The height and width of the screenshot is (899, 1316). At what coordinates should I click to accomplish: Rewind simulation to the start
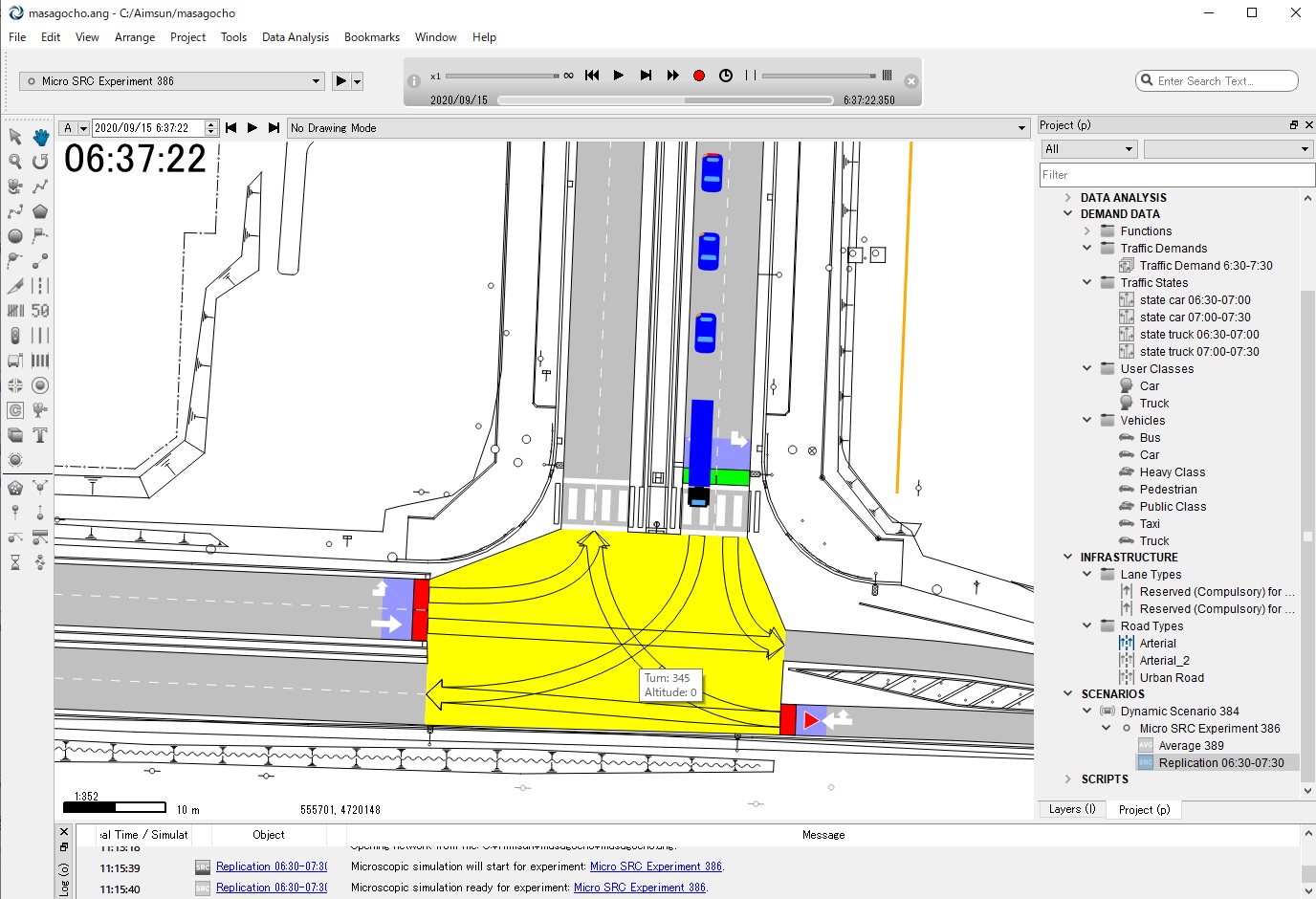592,76
